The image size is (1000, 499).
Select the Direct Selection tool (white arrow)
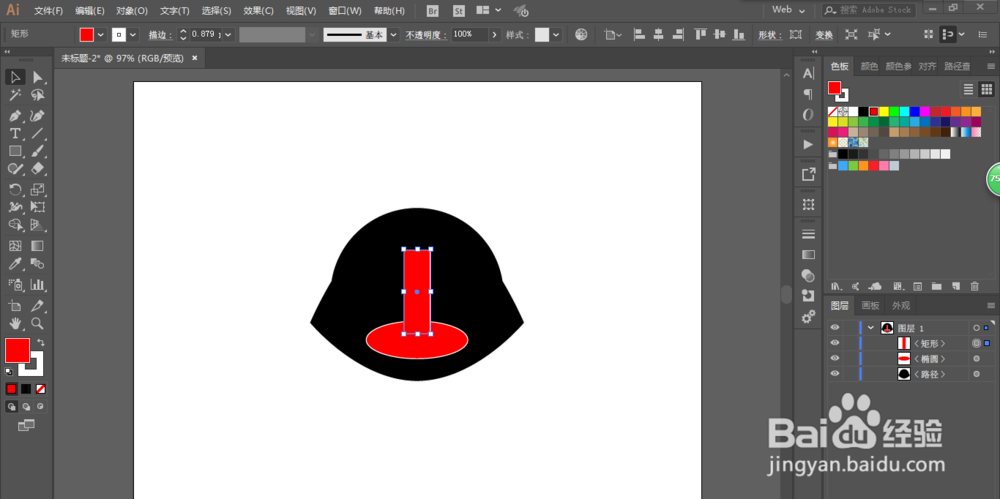38,77
